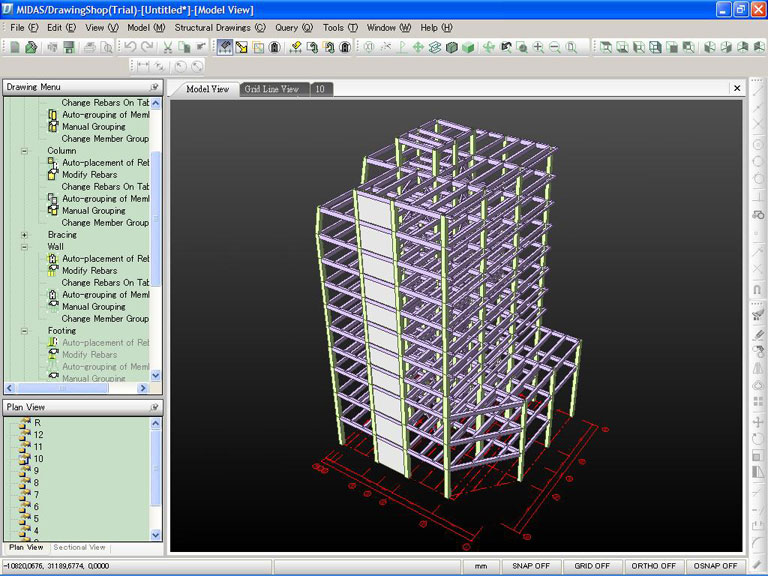The width and height of the screenshot is (768, 576).
Task: Click the yellow arrow select icon
Action: [241, 47]
